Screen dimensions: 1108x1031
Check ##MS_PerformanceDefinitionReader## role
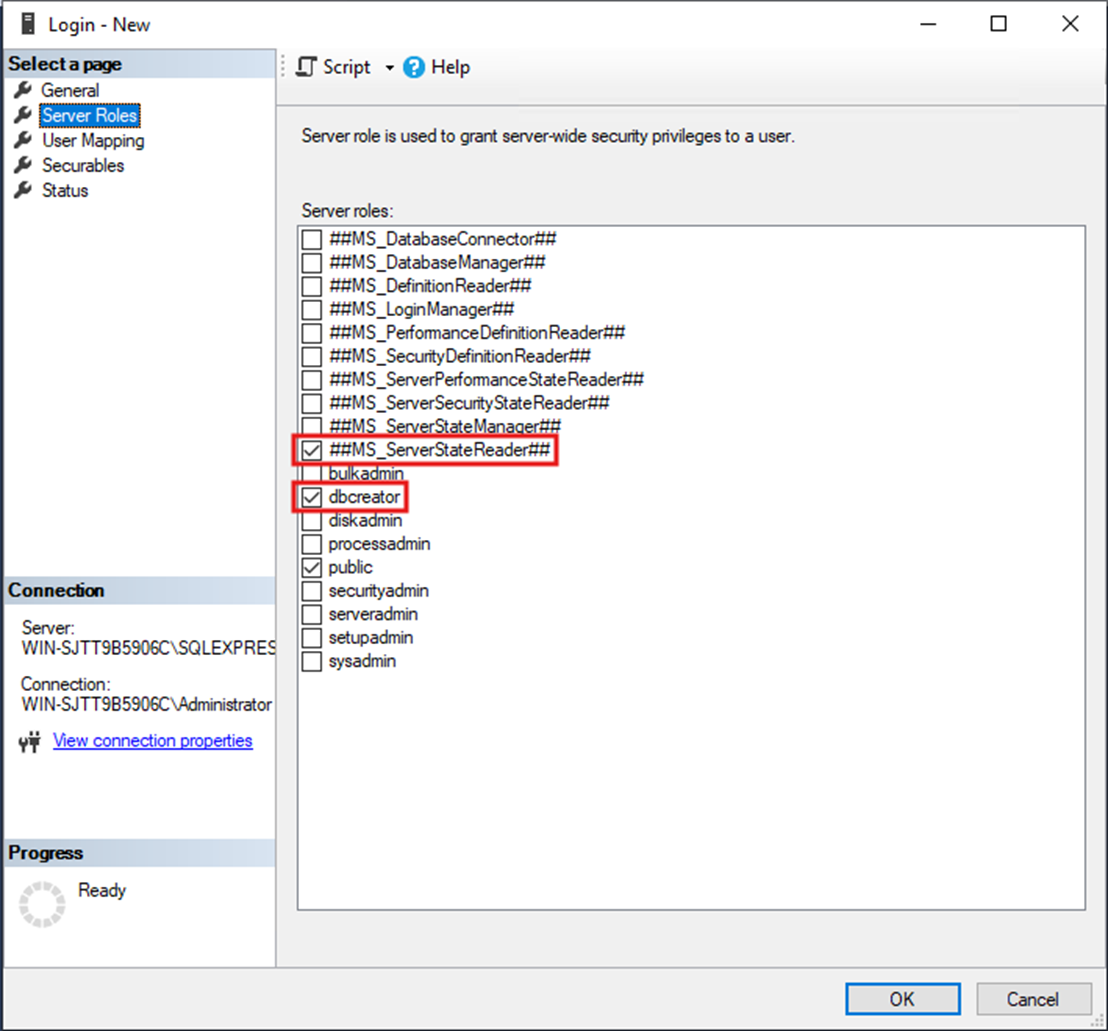pyautogui.click(x=312, y=333)
